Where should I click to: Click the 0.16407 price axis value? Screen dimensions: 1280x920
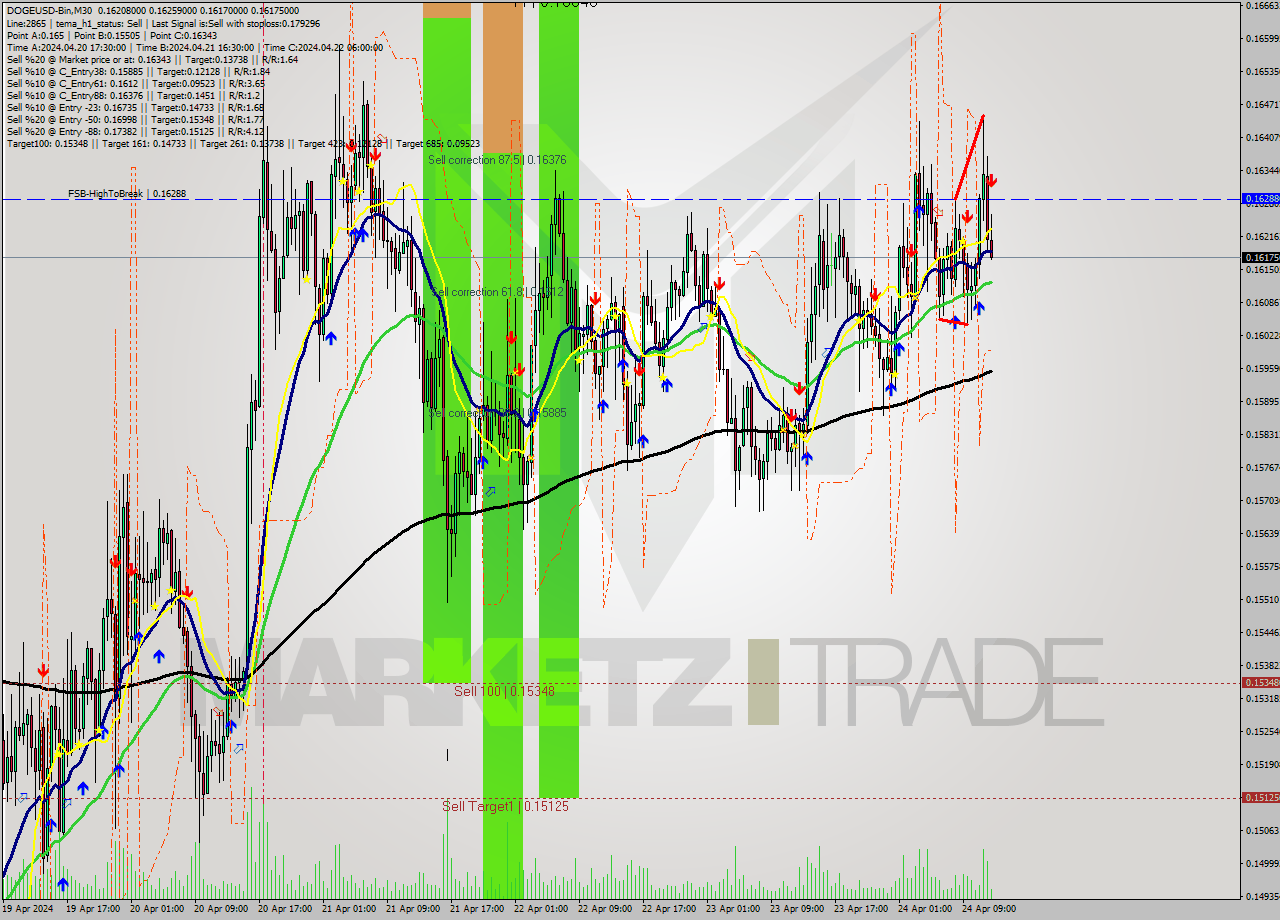point(1262,137)
